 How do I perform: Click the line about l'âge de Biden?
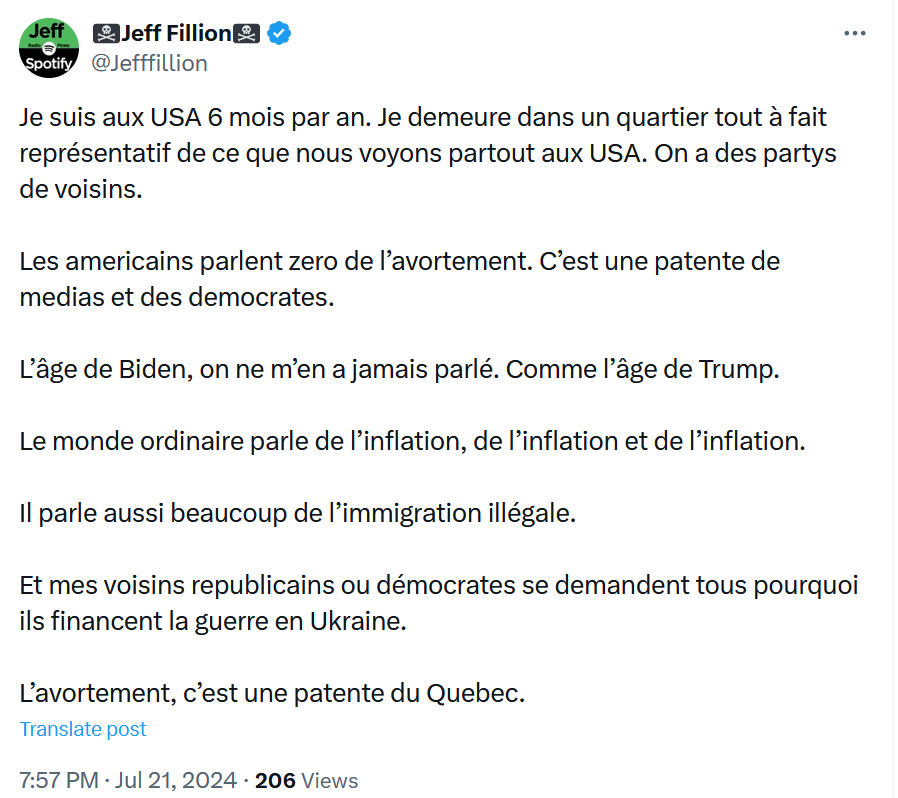399,369
